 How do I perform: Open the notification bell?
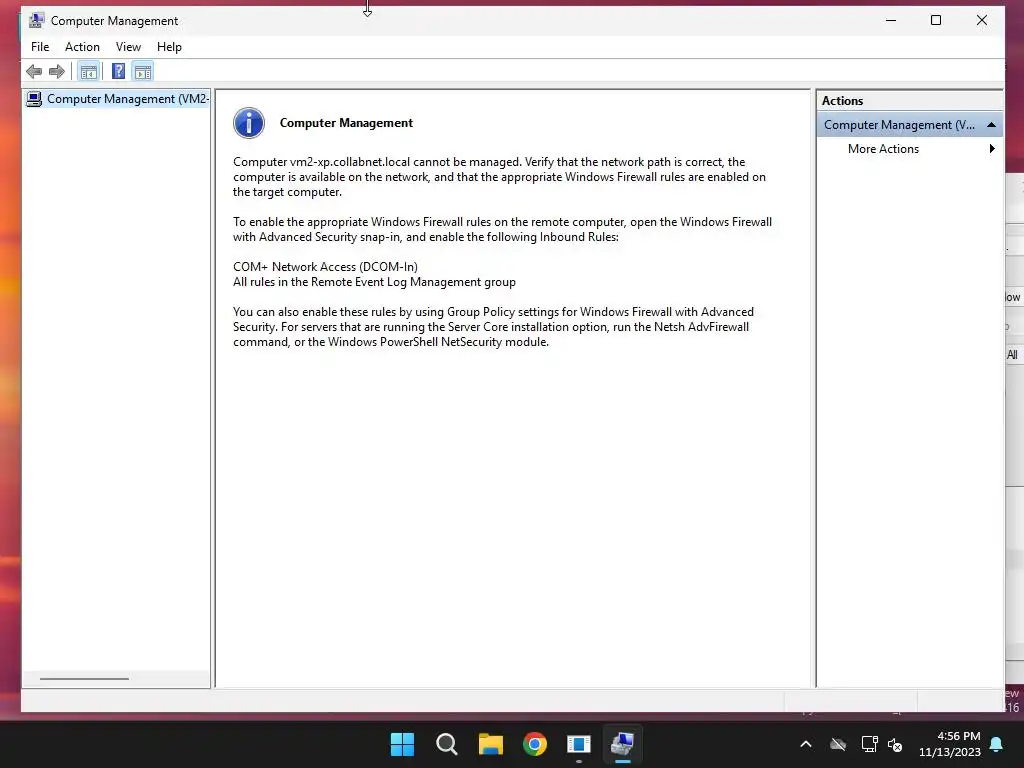(x=997, y=744)
